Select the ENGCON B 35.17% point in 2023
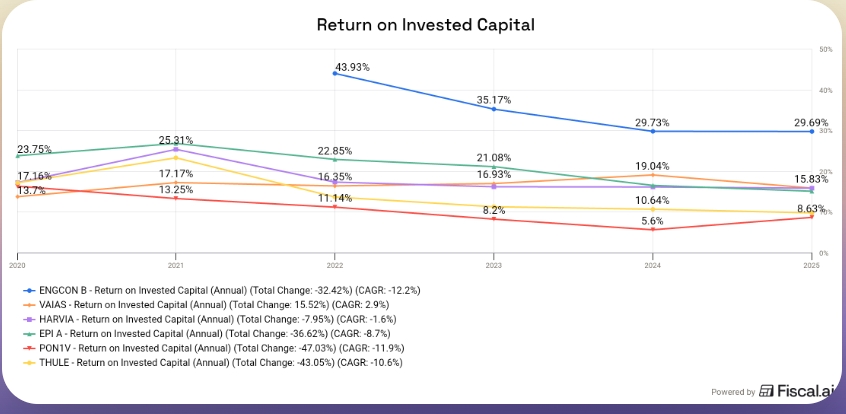The image size is (846, 414). (493, 109)
